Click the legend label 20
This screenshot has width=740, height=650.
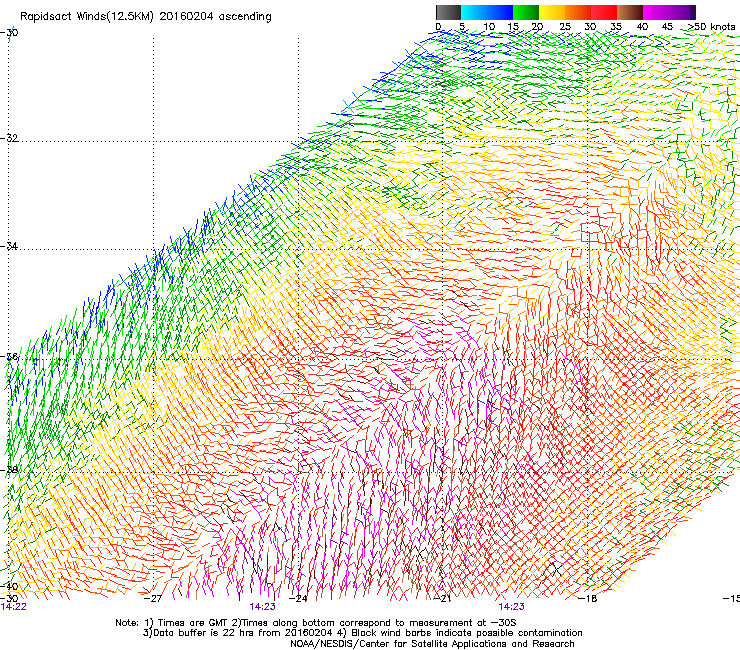[x=537, y=26]
